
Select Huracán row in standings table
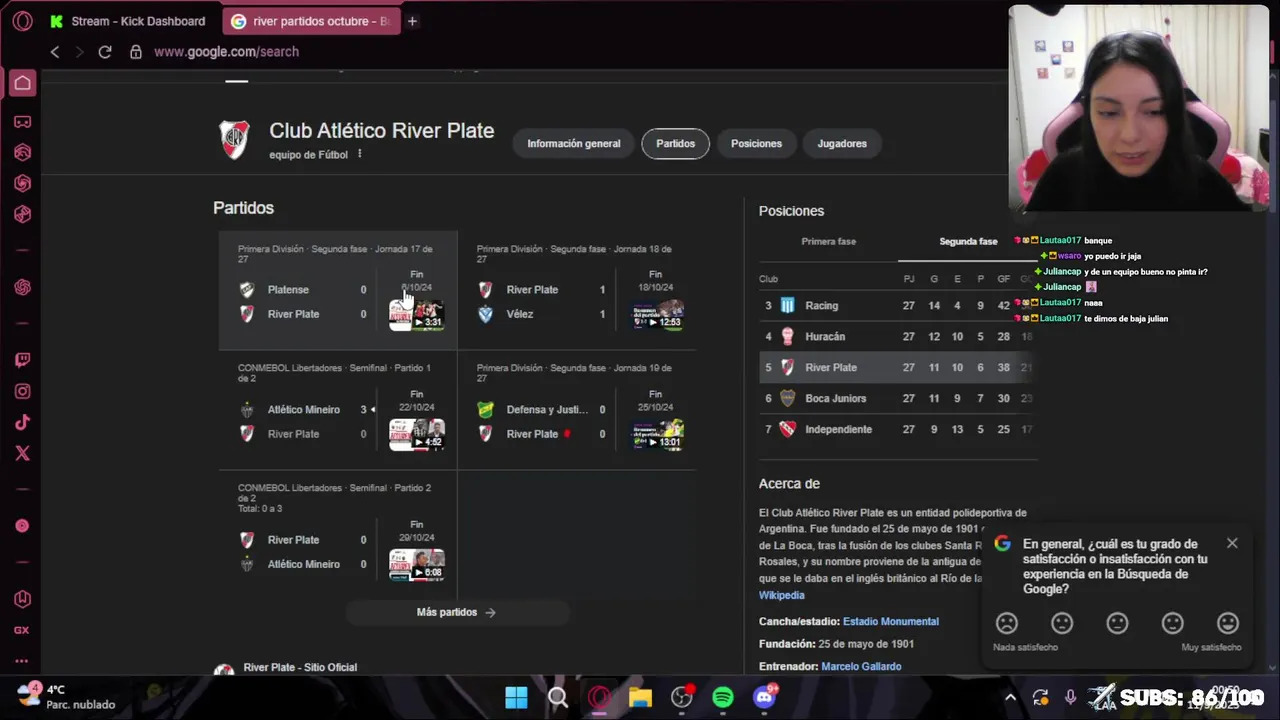coord(897,336)
